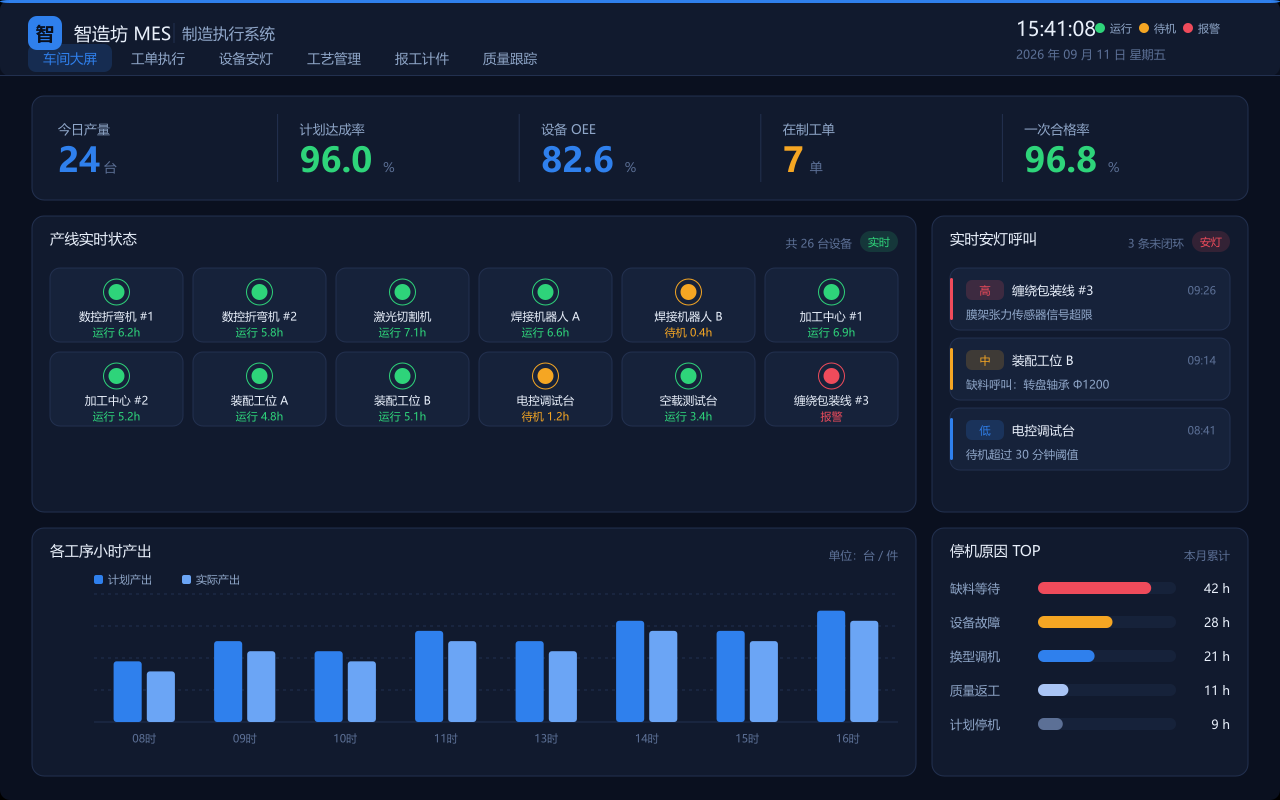Select the 激光切割机 status icon
The height and width of the screenshot is (800, 1280).
[x=402, y=292]
